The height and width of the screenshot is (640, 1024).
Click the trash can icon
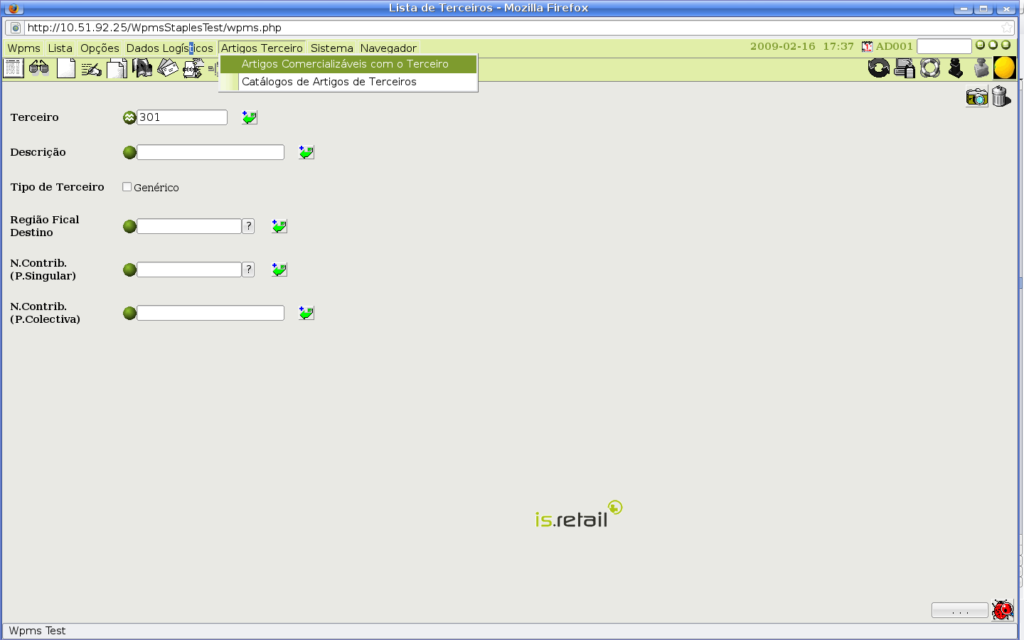coord(1001,97)
